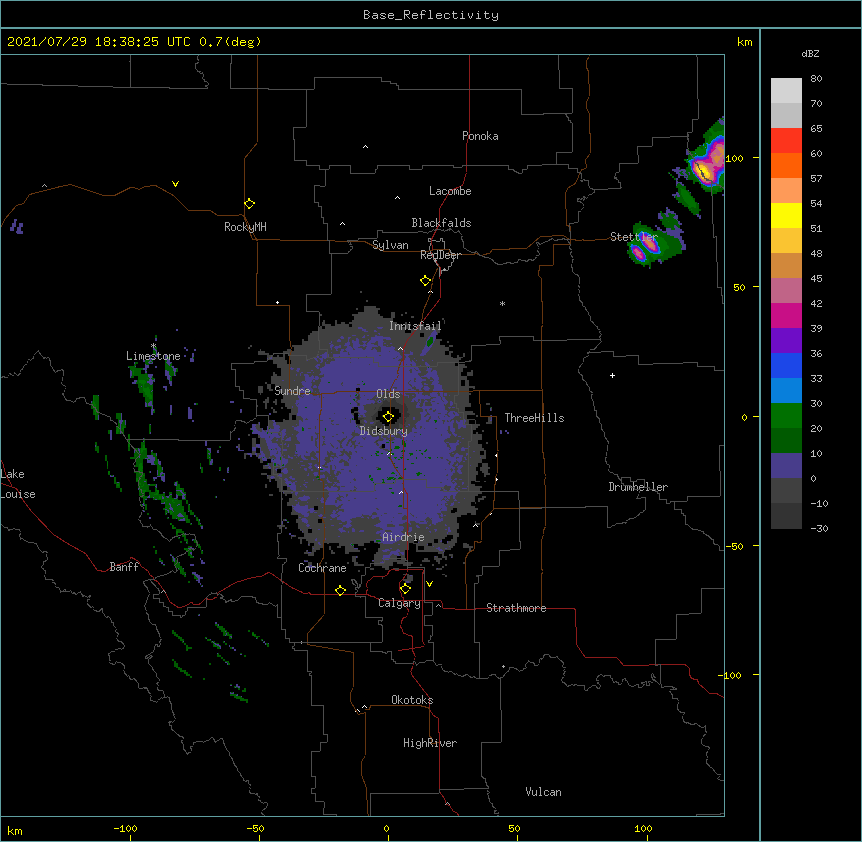Click the yellow V marker east of Calgary
Screen dimensions: 862x842
point(429,584)
